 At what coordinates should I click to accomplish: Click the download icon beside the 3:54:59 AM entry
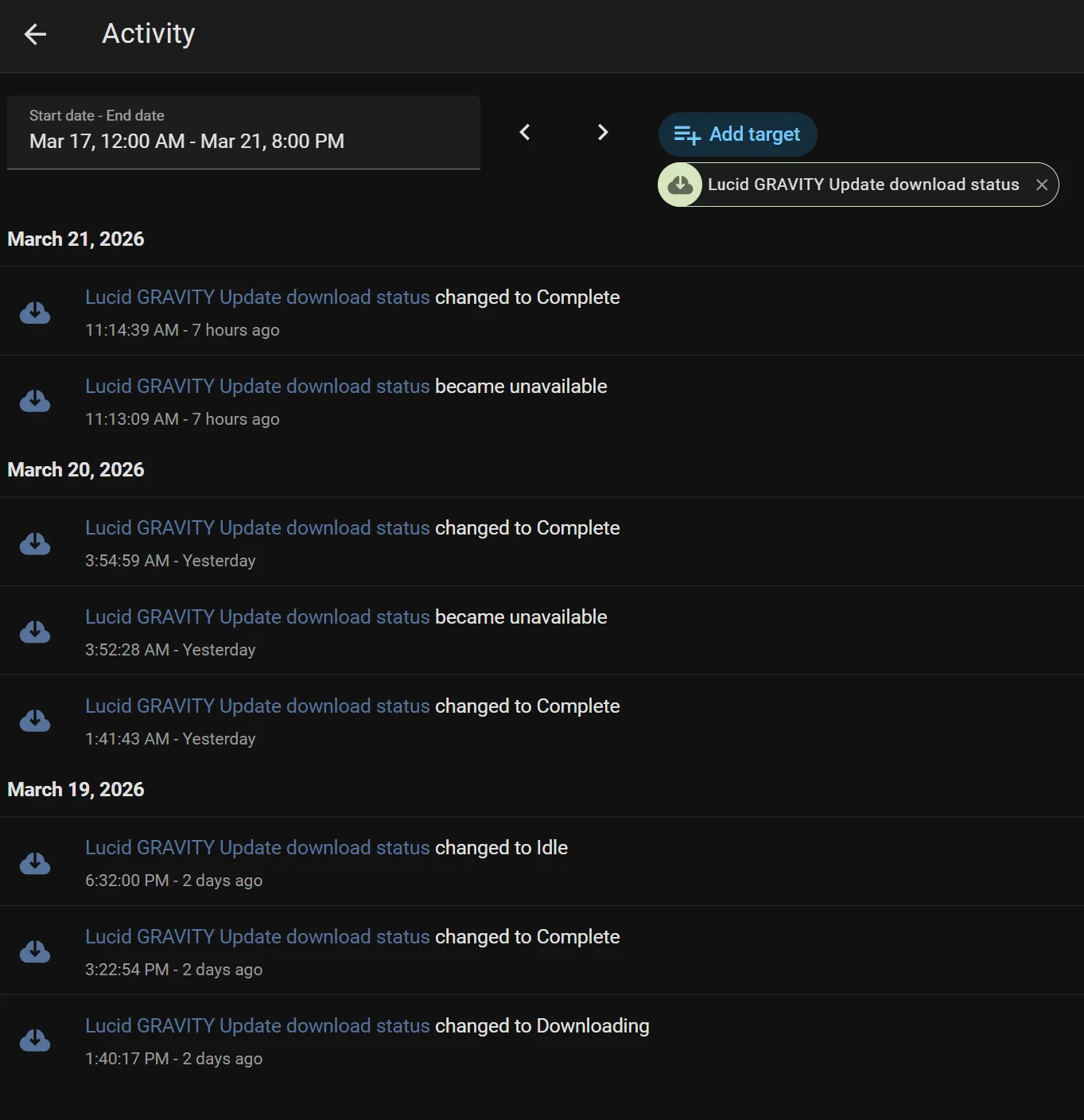pyautogui.click(x=35, y=543)
